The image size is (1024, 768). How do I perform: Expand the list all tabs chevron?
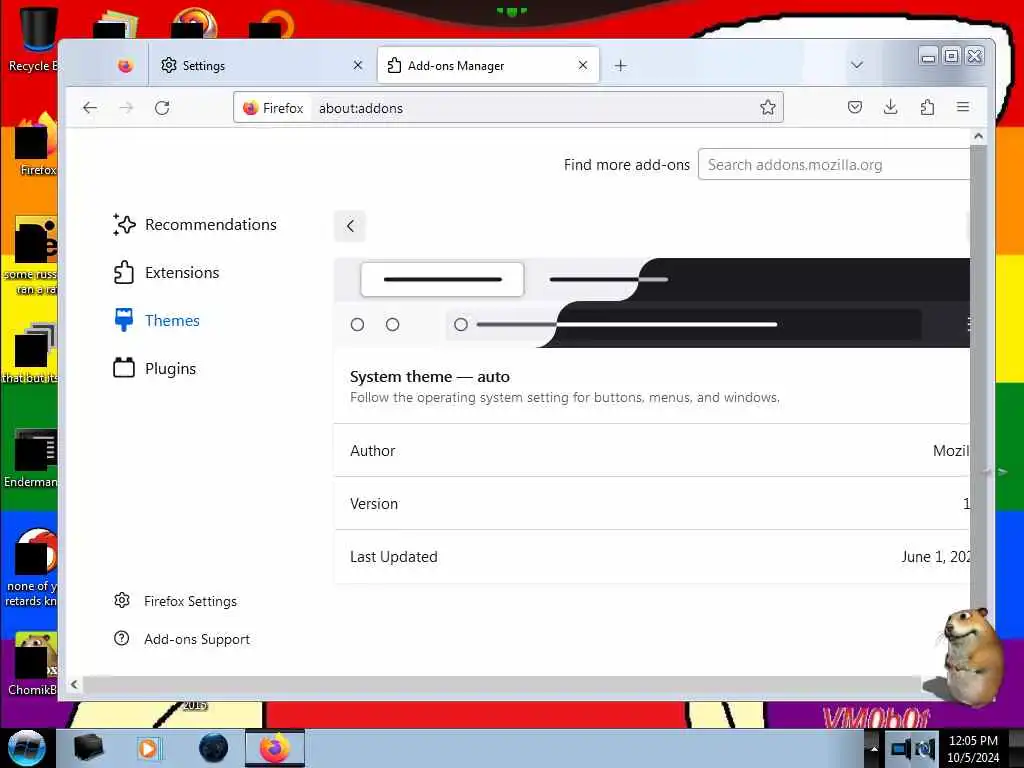tap(857, 65)
